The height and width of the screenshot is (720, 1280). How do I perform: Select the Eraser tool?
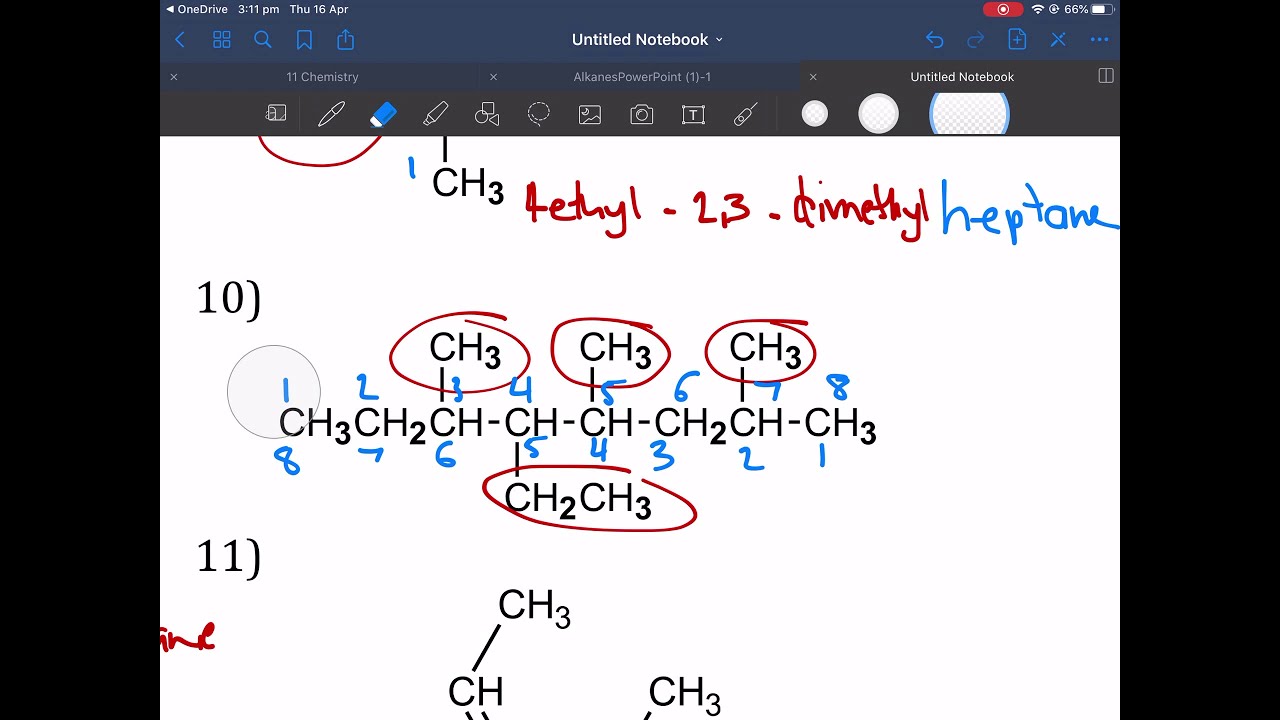click(x=383, y=114)
